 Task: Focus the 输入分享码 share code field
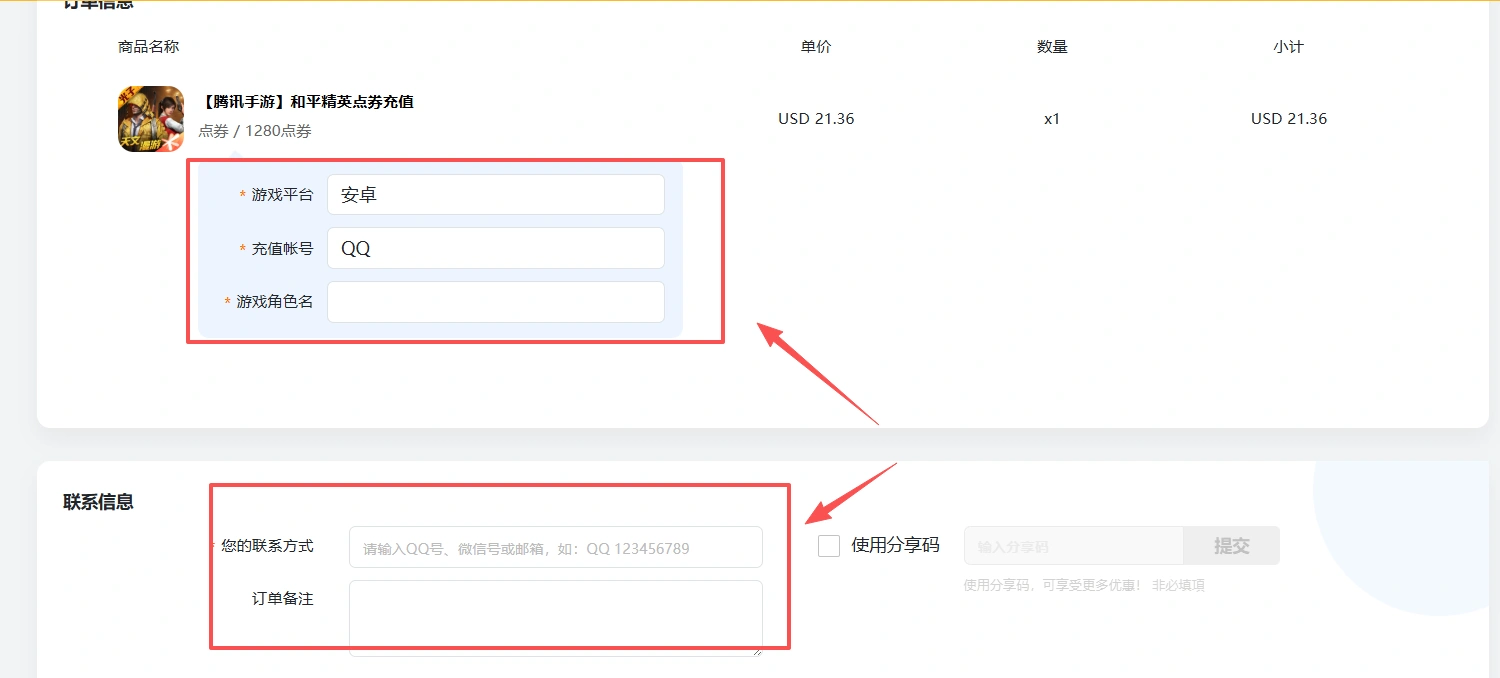point(1073,547)
